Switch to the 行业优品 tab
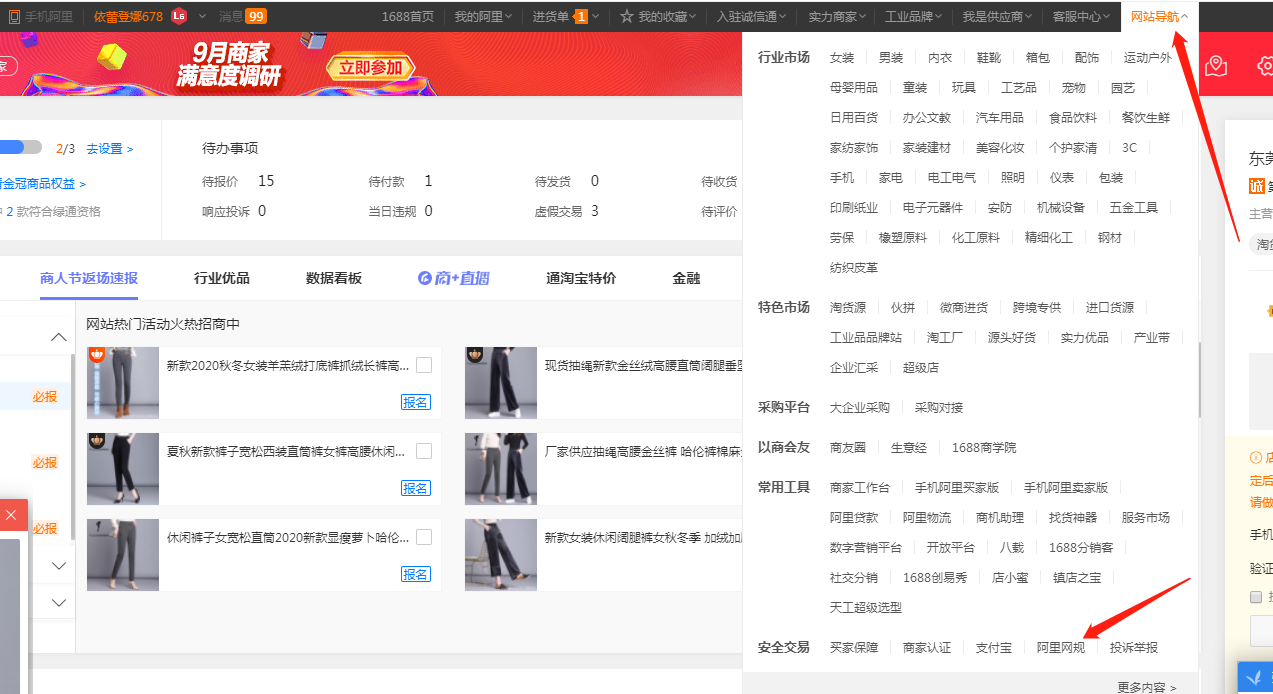This screenshot has height=694, width=1273. pyautogui.click(x=221, y=277)
